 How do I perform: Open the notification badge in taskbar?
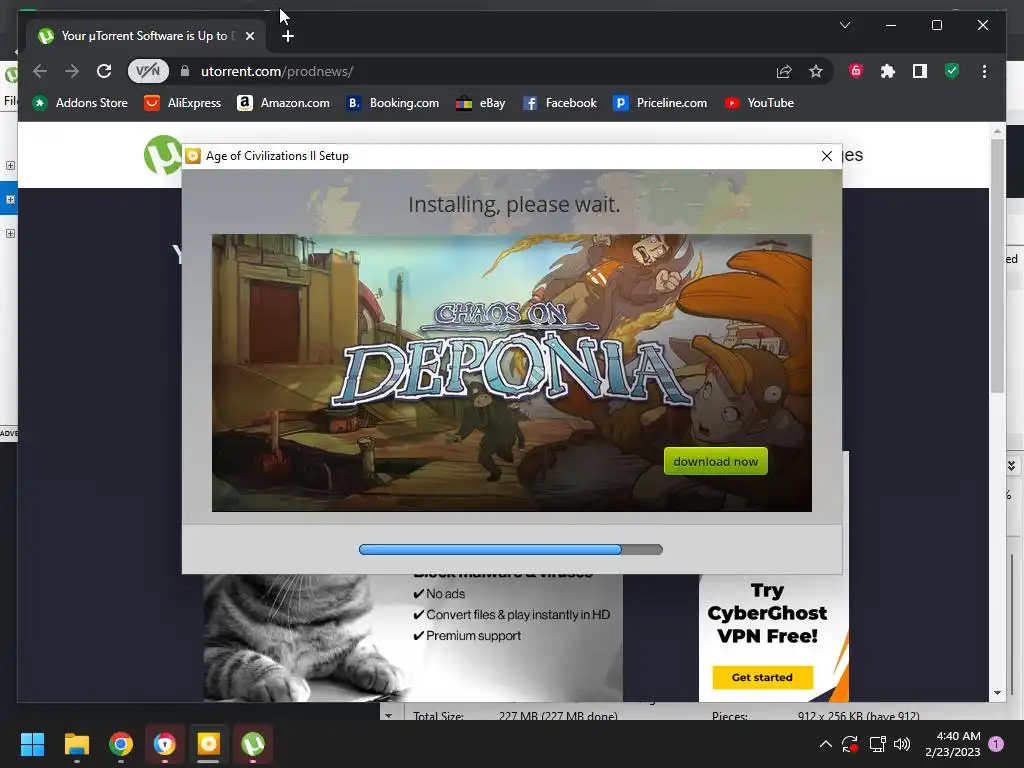pyautogui.click(x=996, y=744)
